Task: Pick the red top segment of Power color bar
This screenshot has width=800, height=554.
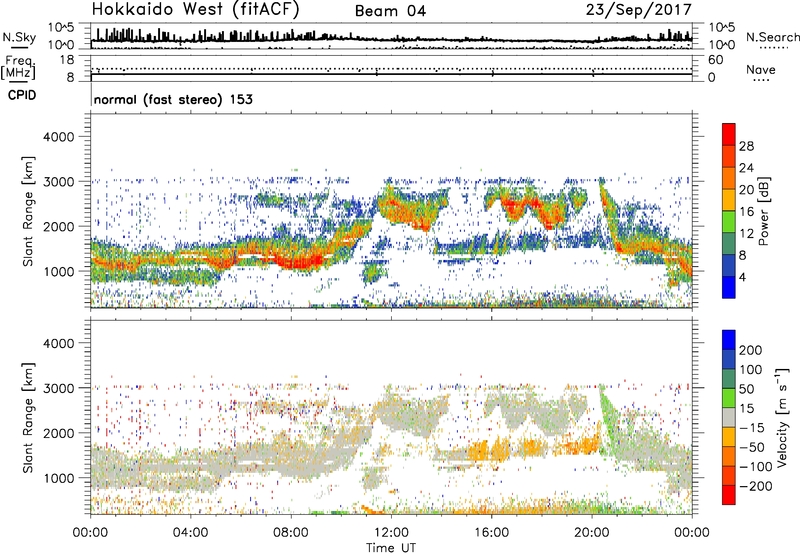Action: pos(729,134)
